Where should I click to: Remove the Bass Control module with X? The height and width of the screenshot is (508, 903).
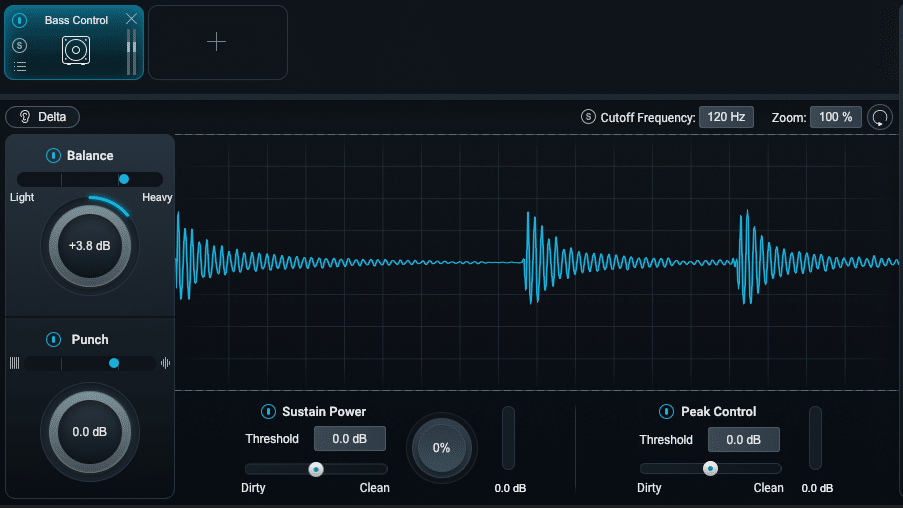pos(131,19)
